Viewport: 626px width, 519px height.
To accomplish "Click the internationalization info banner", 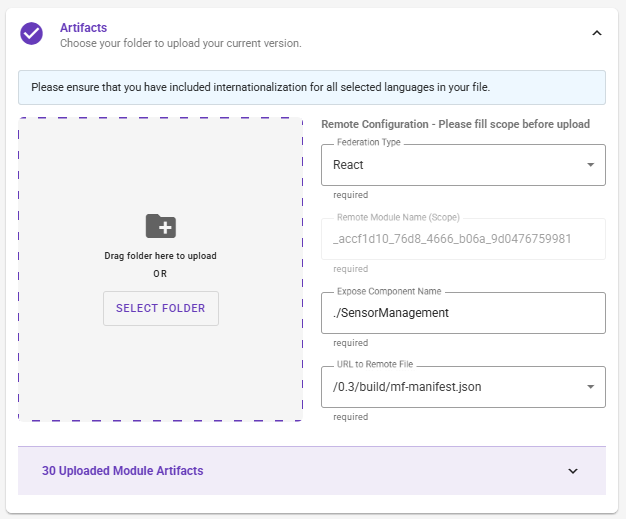I will [x=312, y=87].
